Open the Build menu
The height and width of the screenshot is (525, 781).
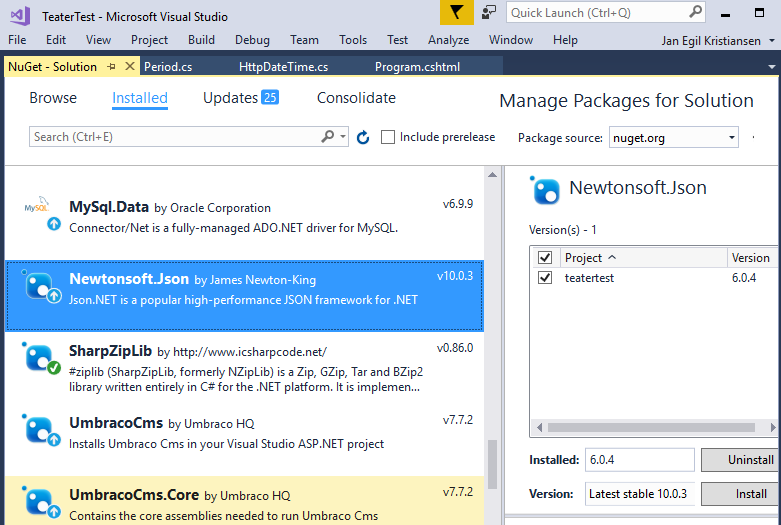click(x=201, y=40)
